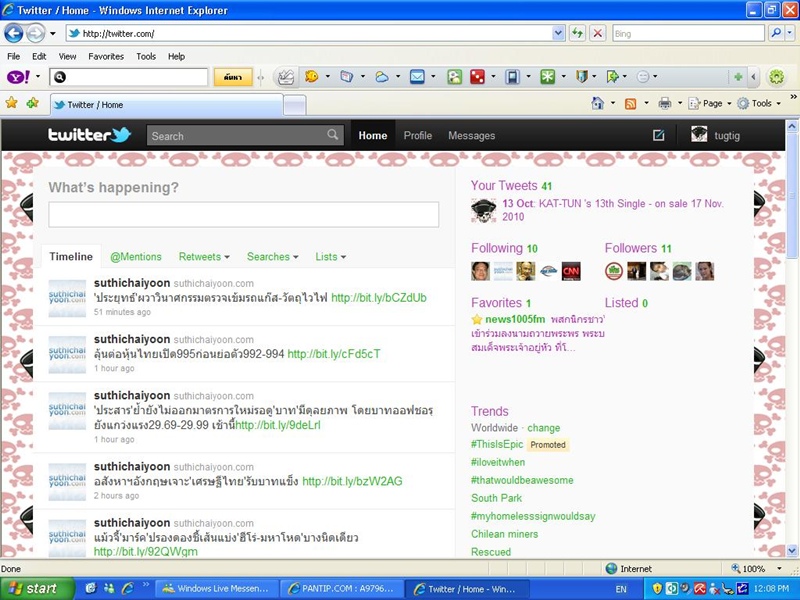Switch to the PANTIP.COM taskbar window
The height and width of the screenshot is (600, 800).
pos(342,589)
